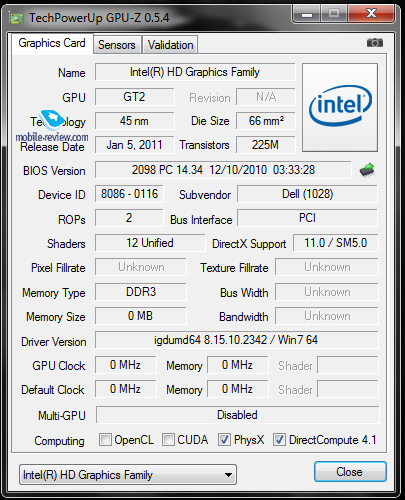
Task: Click the GPU-Z title bar app icon
Action: [16, 18]
